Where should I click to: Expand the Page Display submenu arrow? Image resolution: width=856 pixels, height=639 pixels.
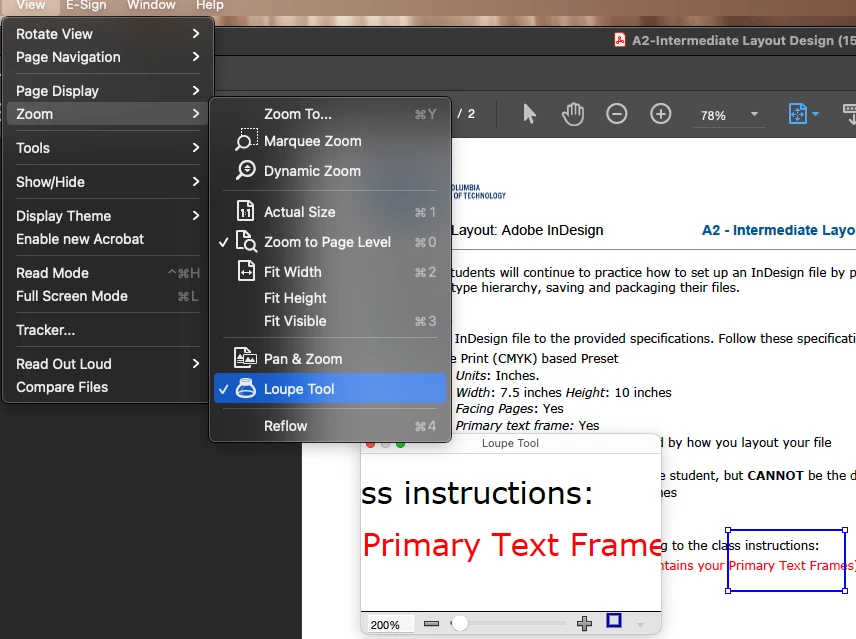[x=195, y=91]
